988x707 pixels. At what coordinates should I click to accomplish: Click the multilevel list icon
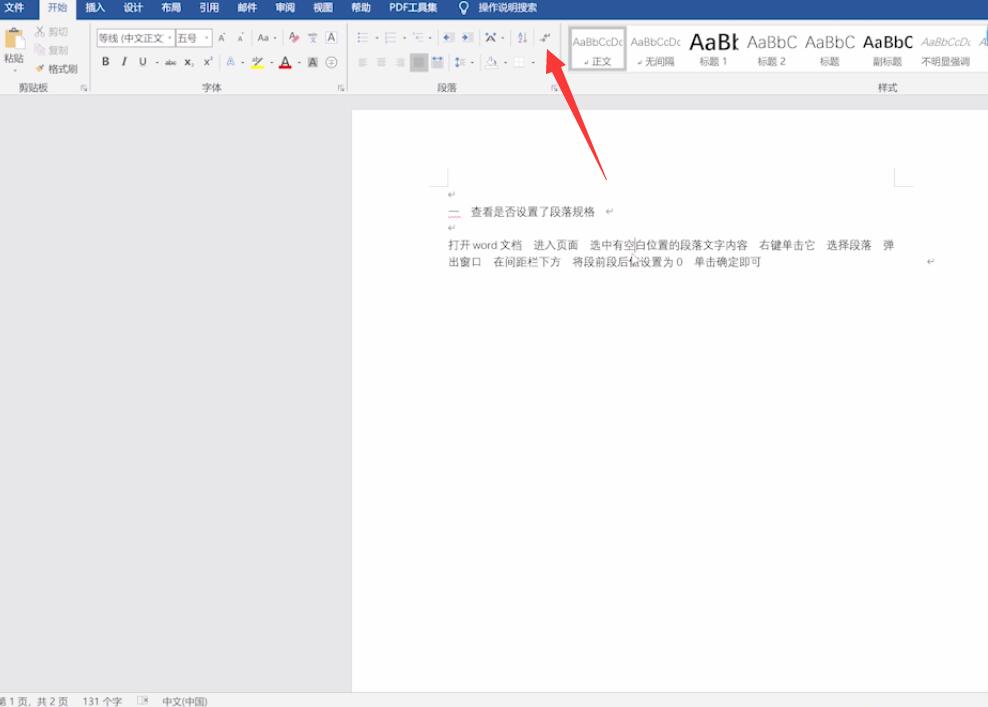[x=418, y=38]
